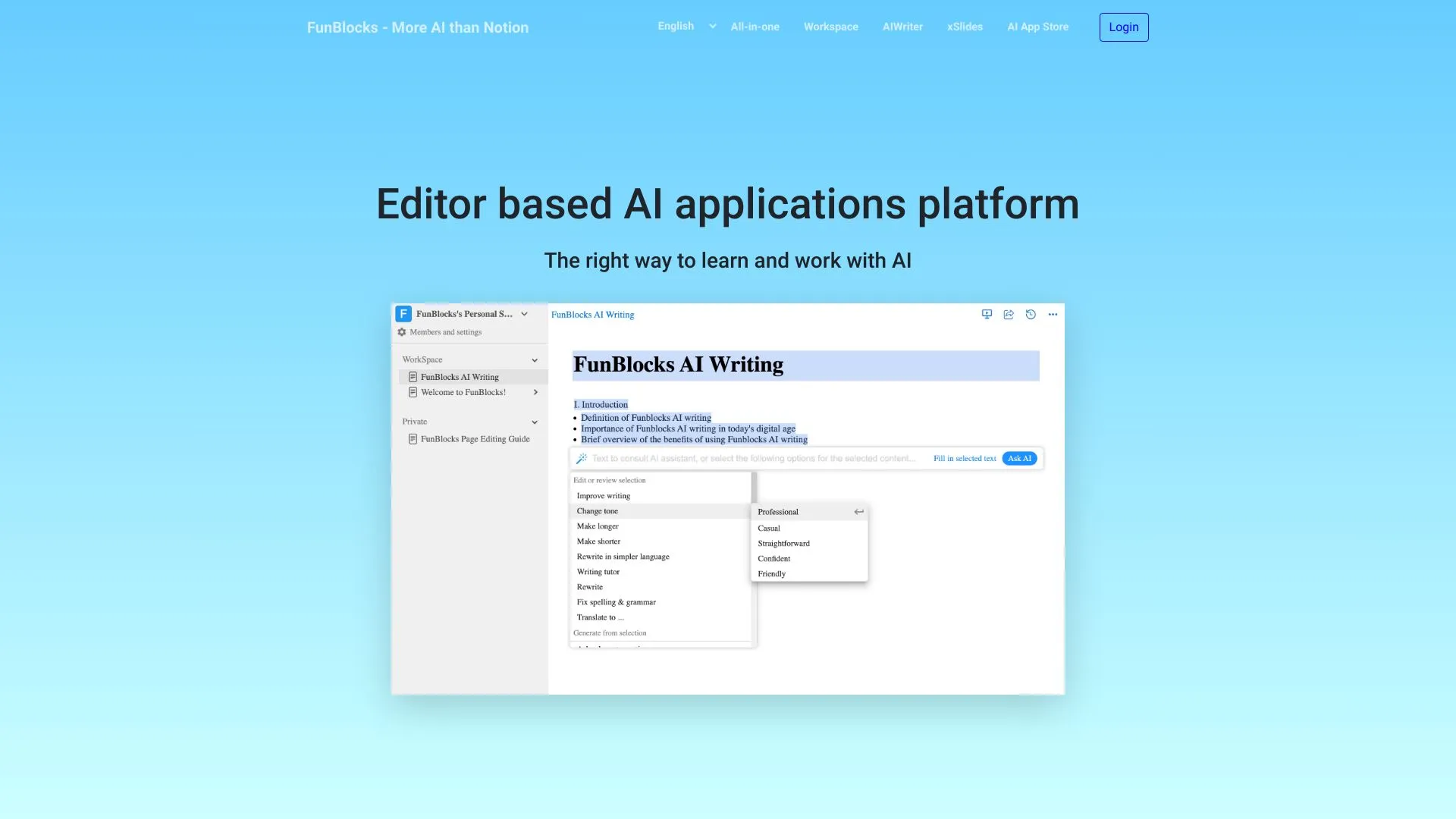Open the Welcome to FunBlocks! page

click(x=463, y=392)
